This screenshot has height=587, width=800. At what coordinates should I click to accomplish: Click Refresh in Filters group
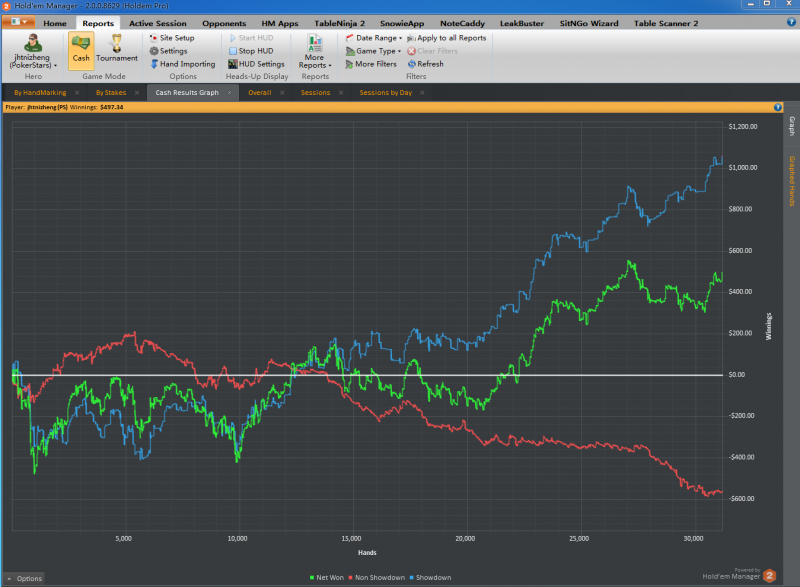point(425,64)
